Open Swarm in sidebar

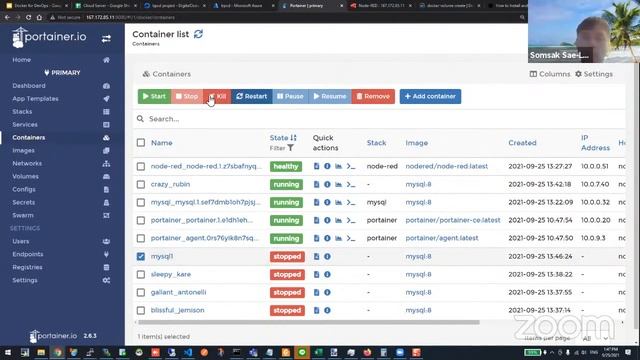click(x=23, y=216)
